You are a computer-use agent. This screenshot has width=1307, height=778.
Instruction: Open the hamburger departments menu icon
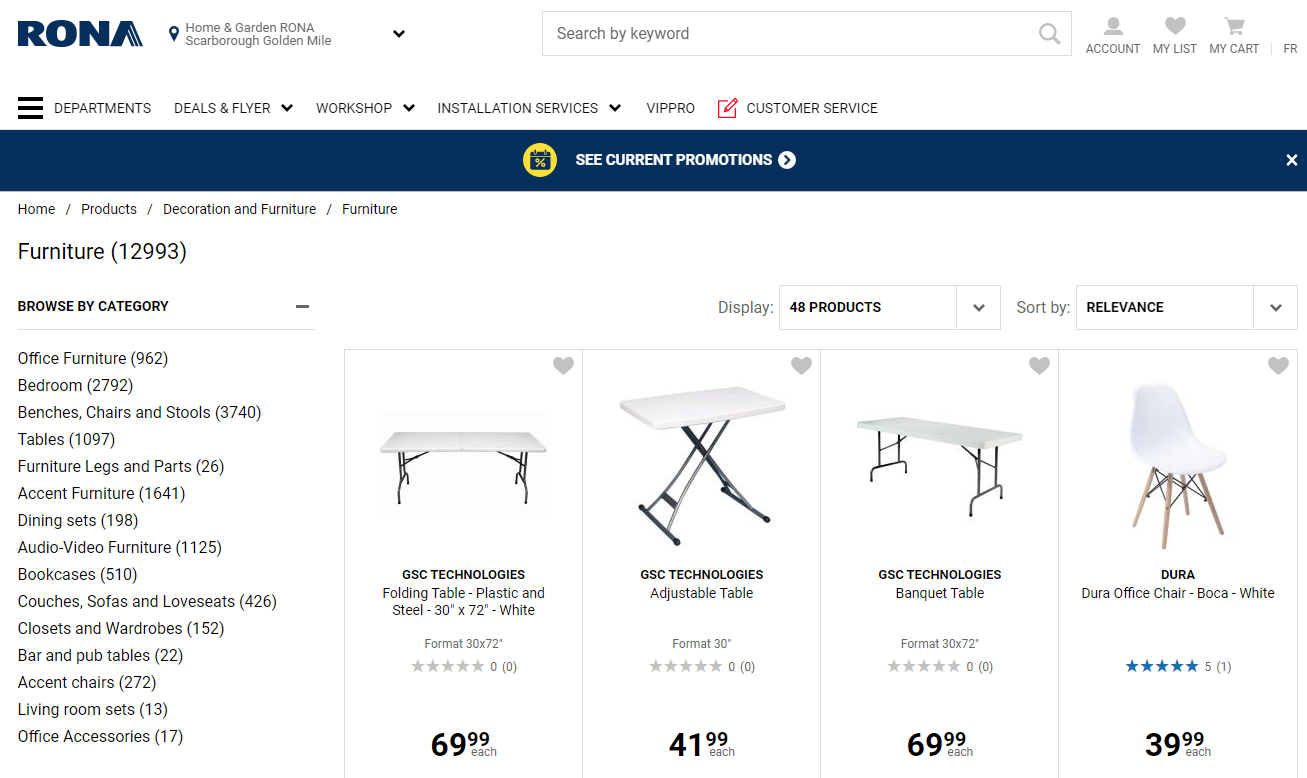coord(30,107)
